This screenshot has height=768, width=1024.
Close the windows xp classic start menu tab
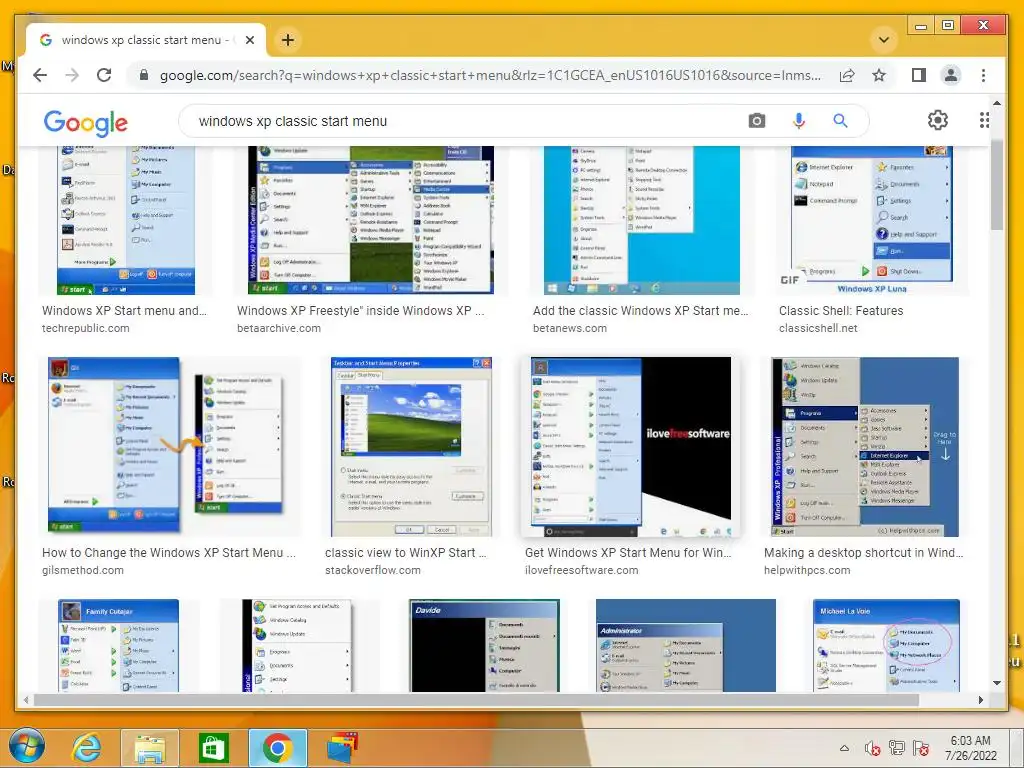pyautogui.click(x=249, y=40)
